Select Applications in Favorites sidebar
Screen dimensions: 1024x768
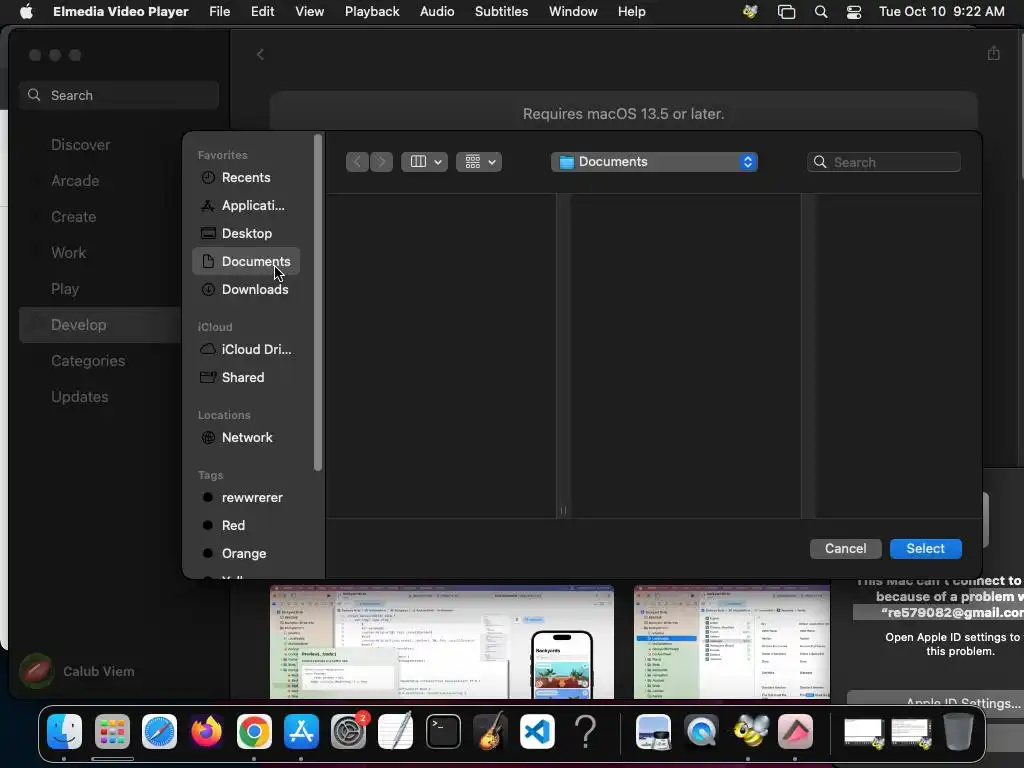(246, 206)
